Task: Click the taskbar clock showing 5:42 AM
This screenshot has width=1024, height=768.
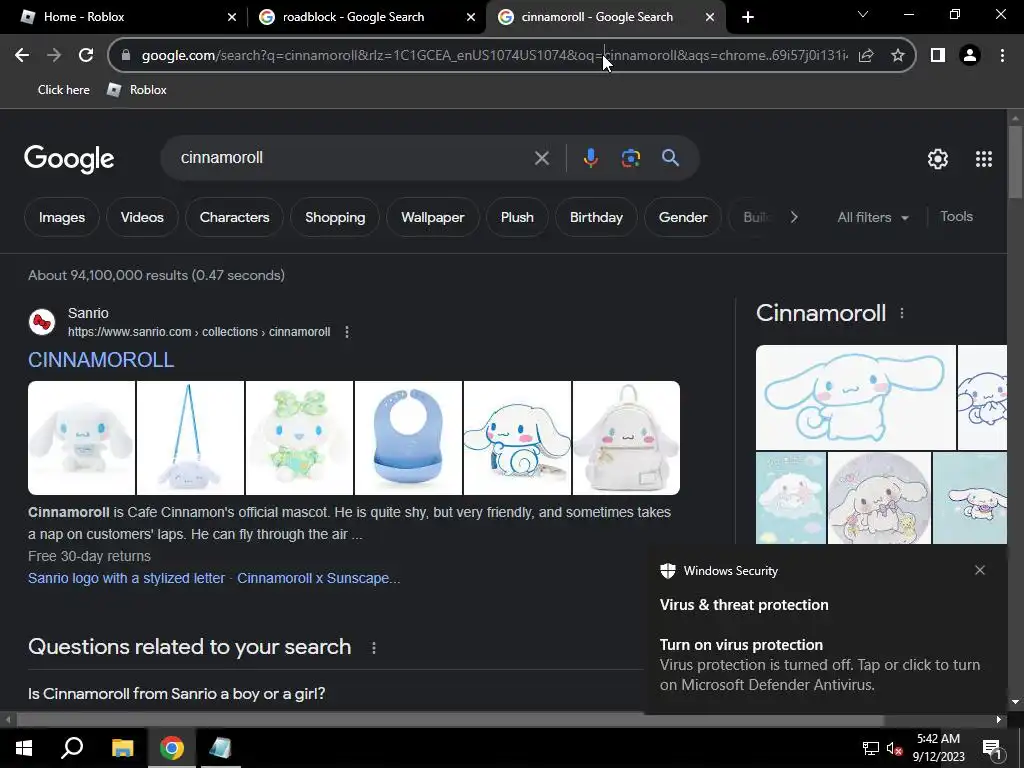Action: (x=938, y=748)
